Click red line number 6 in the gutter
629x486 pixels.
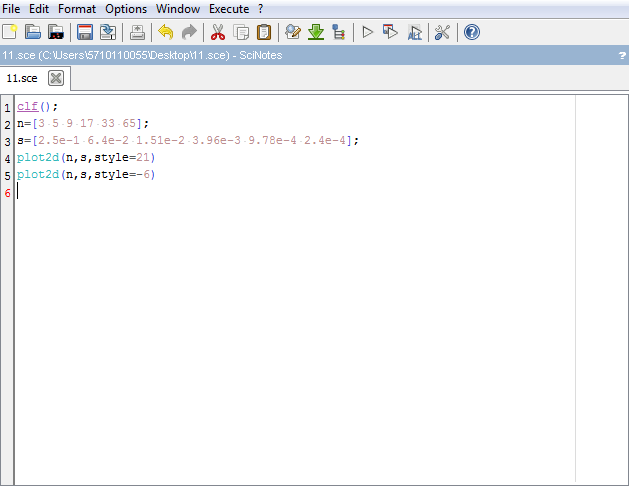pyautogui.click(x=7, y=193)
